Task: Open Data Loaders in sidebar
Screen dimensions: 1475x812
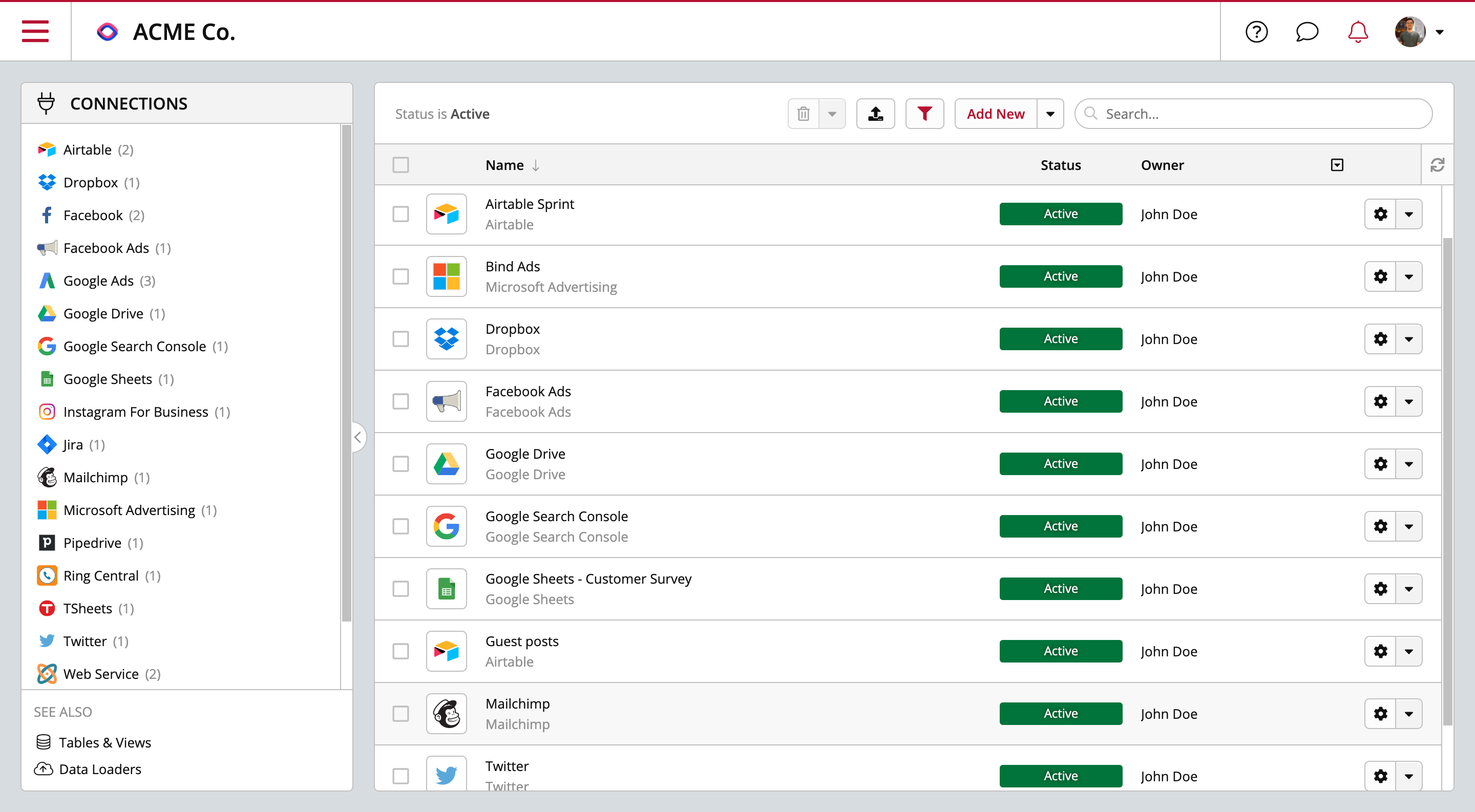Action: 100,770
